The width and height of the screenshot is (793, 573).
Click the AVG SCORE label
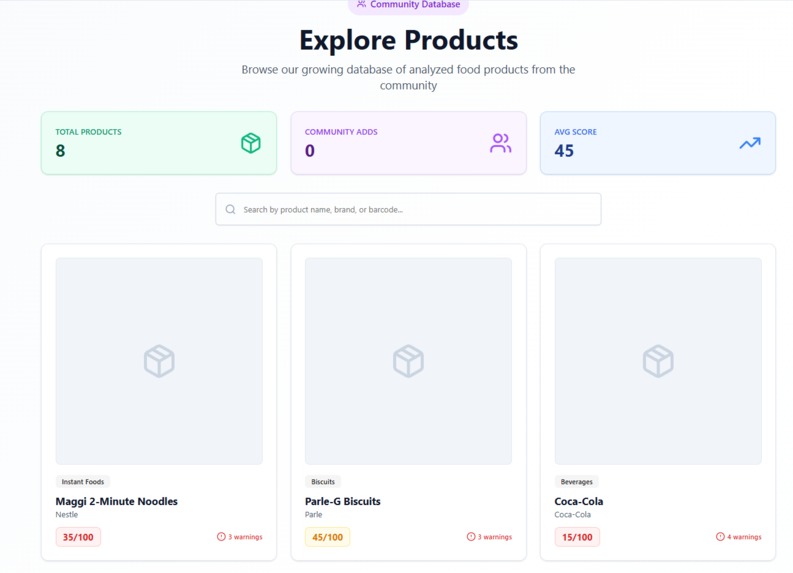click(x=576, y=132)
